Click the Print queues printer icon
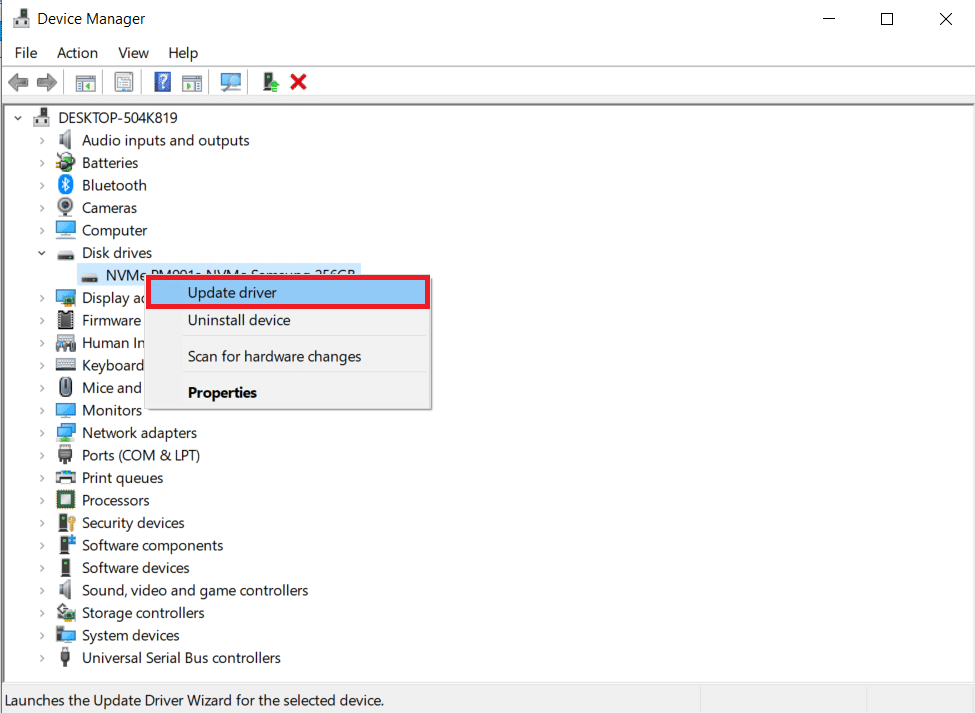This screenshot has height=713, width=975. coord(65,477)
